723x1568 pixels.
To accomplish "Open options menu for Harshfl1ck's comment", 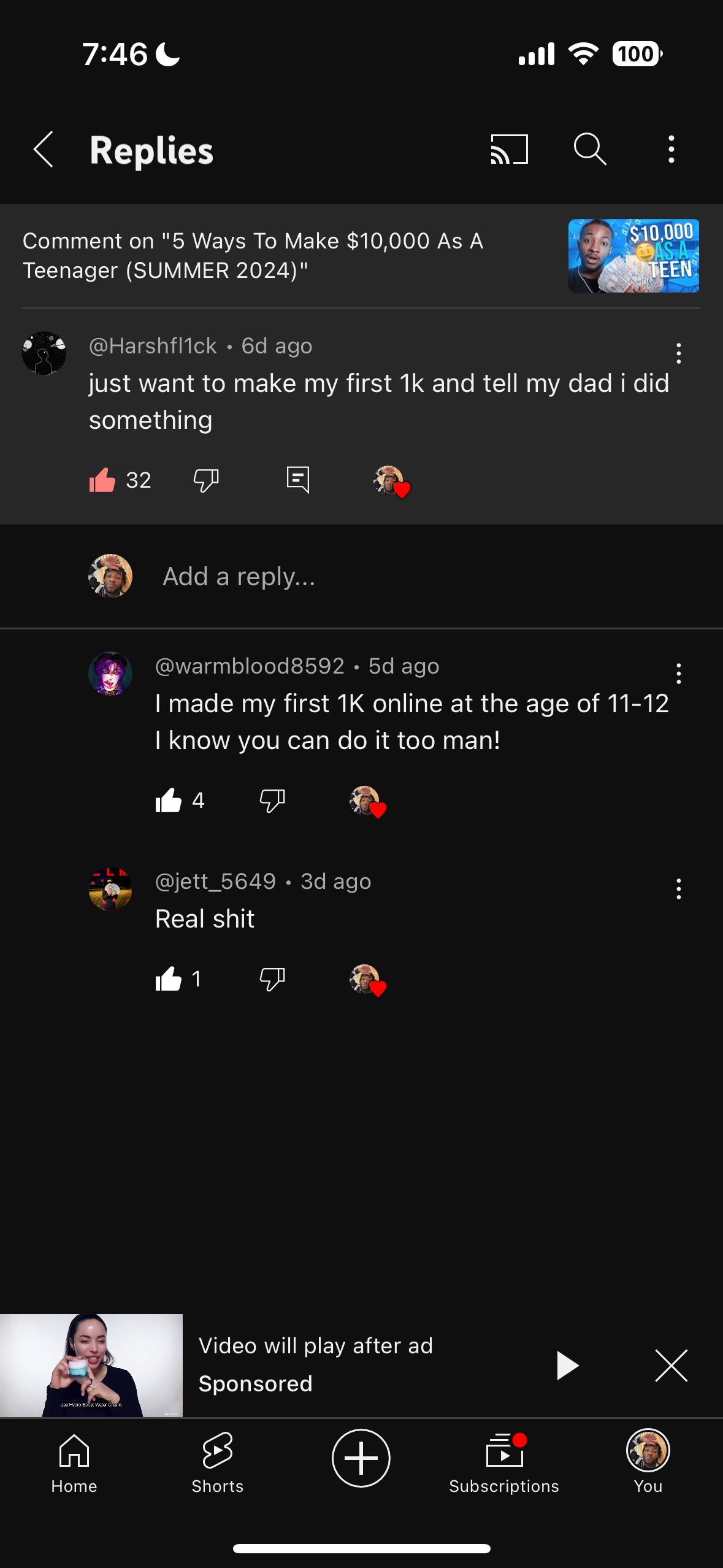I will (678, 353).
